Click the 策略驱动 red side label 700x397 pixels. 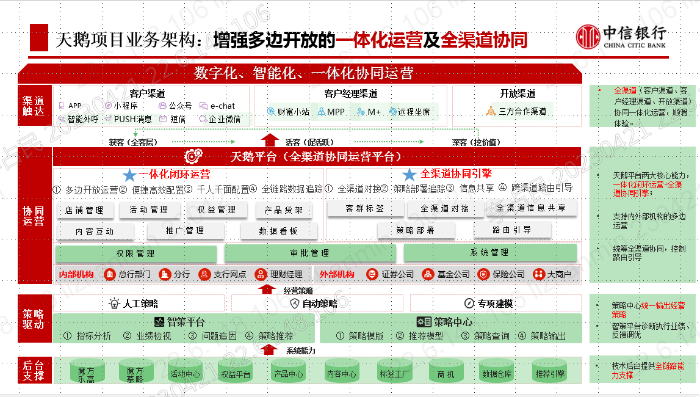(x=35, y=318)
